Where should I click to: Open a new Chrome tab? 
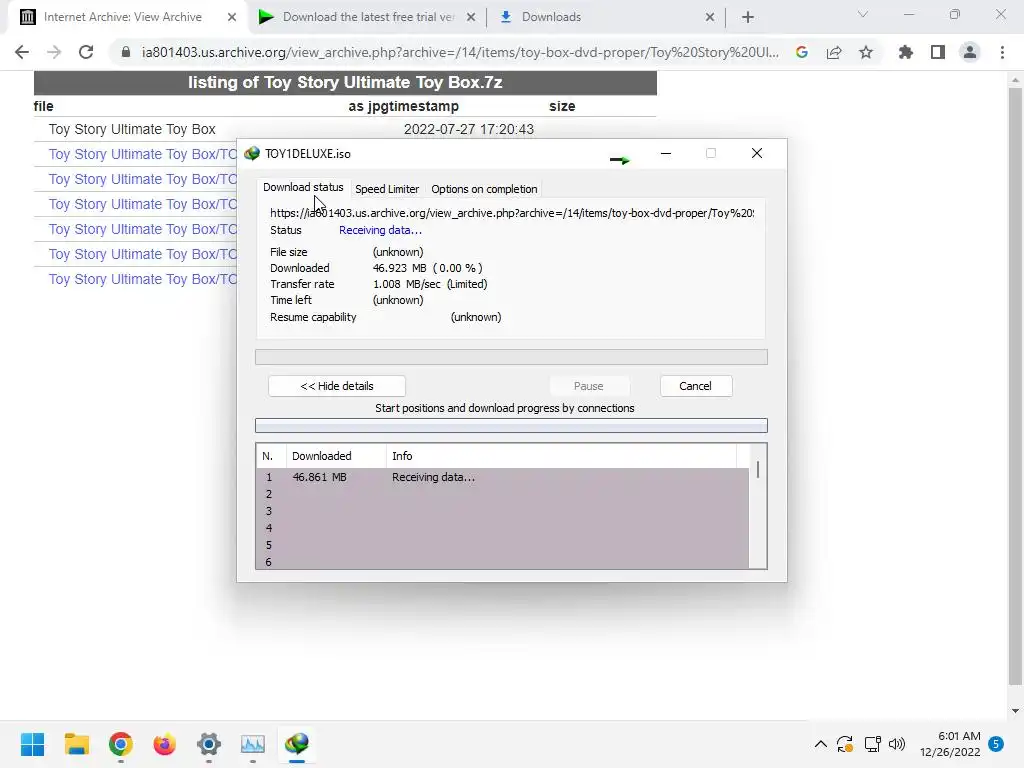tap(748, 18)
